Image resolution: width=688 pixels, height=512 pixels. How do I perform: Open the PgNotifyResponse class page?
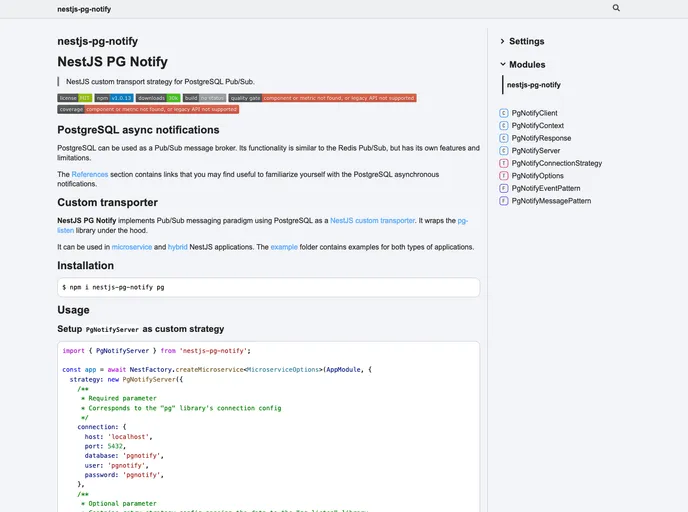(541, 138)
